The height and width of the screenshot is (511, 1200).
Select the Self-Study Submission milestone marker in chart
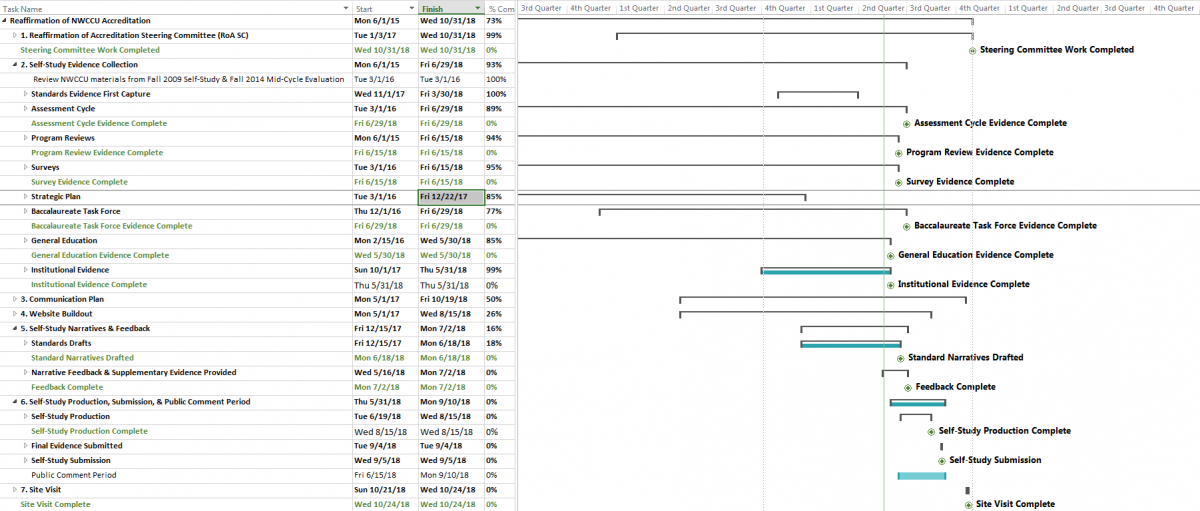tap(942, 461)
